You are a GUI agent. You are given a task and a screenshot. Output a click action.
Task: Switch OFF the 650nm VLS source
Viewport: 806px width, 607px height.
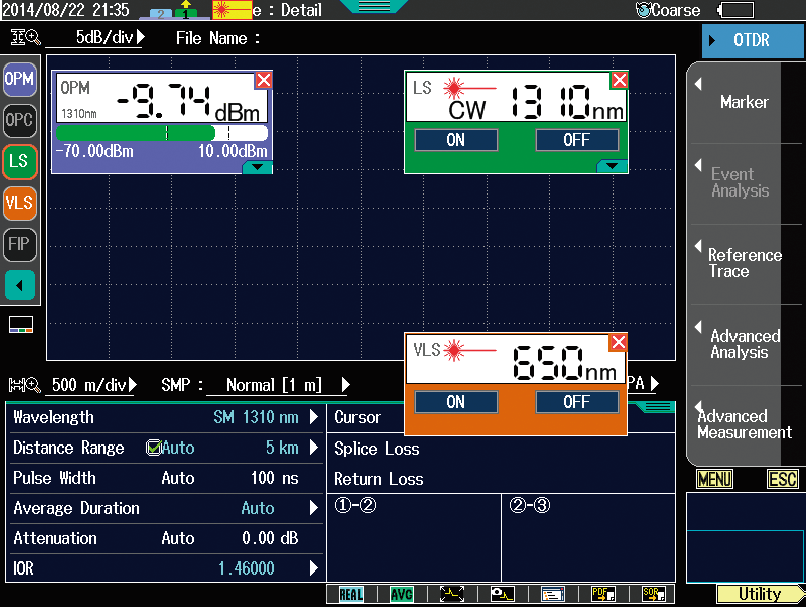click(576, 402)
